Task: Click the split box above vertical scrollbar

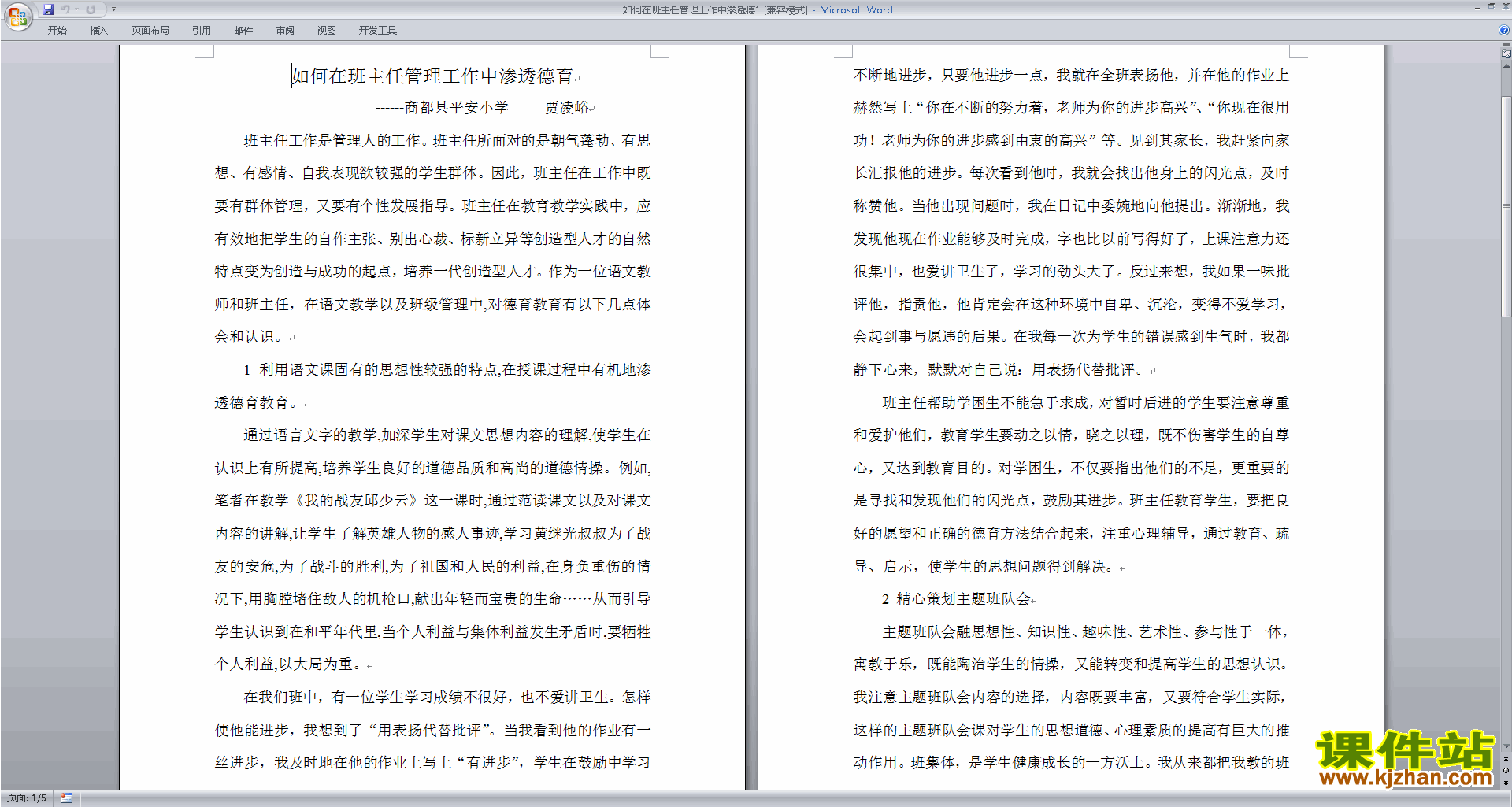Action: (1506, 46)
